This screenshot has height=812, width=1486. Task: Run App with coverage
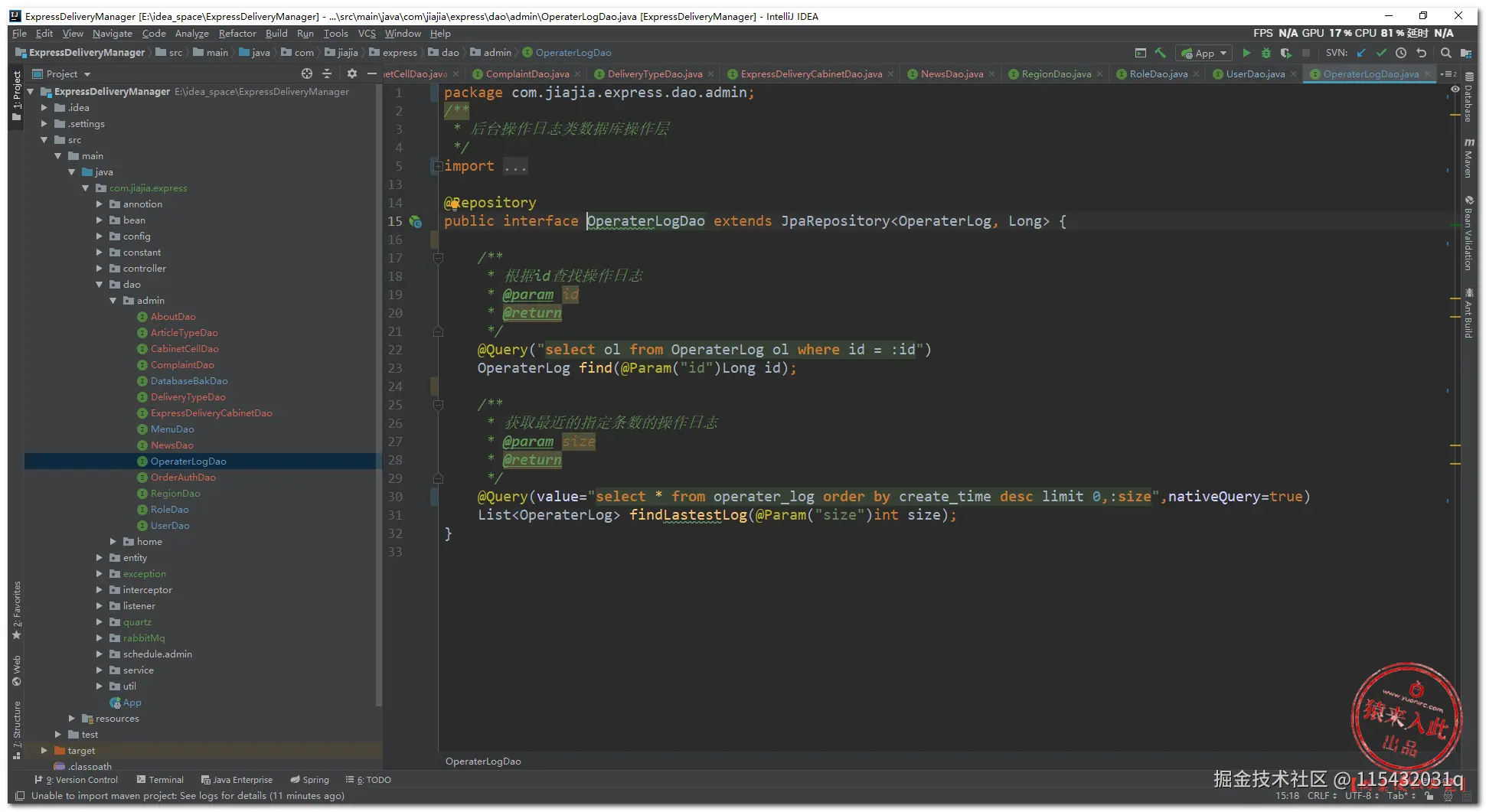click(1286, 53)
